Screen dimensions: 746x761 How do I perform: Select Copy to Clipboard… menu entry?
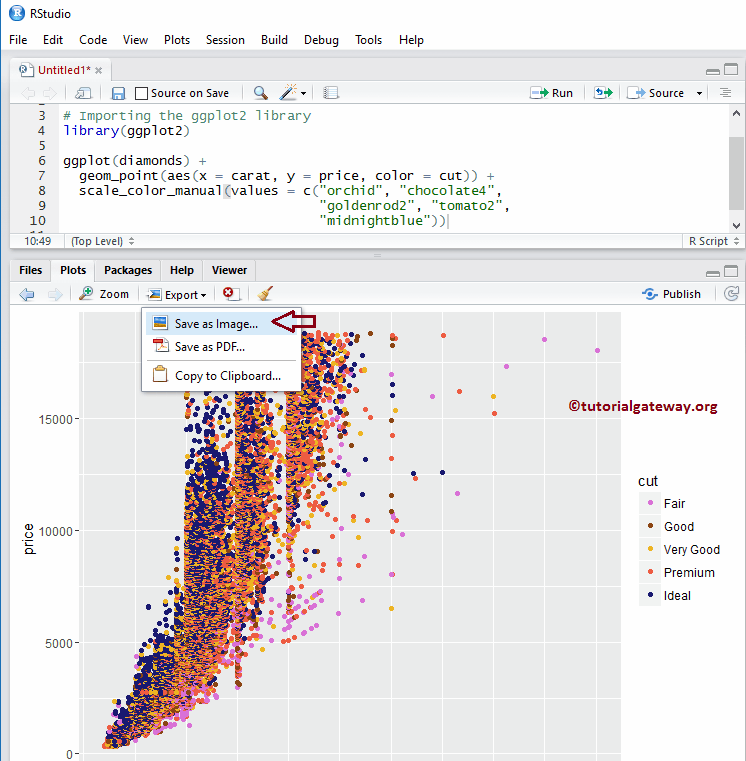coord(221,376)
